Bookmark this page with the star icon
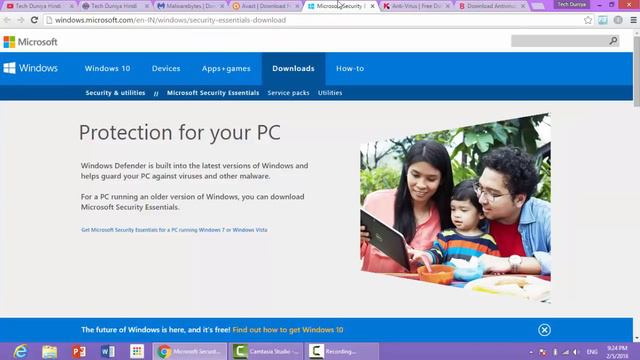The image size is (640, 360). point(588,20)
